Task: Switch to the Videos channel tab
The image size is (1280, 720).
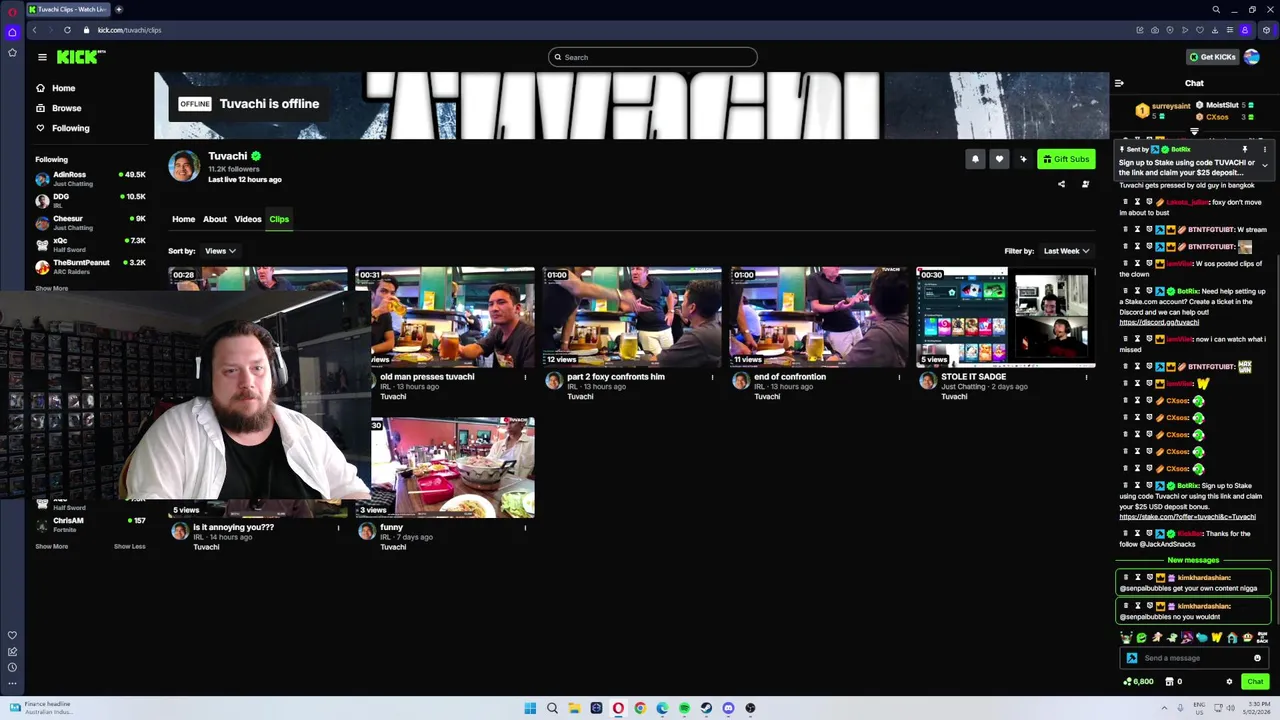Action: 248,219
